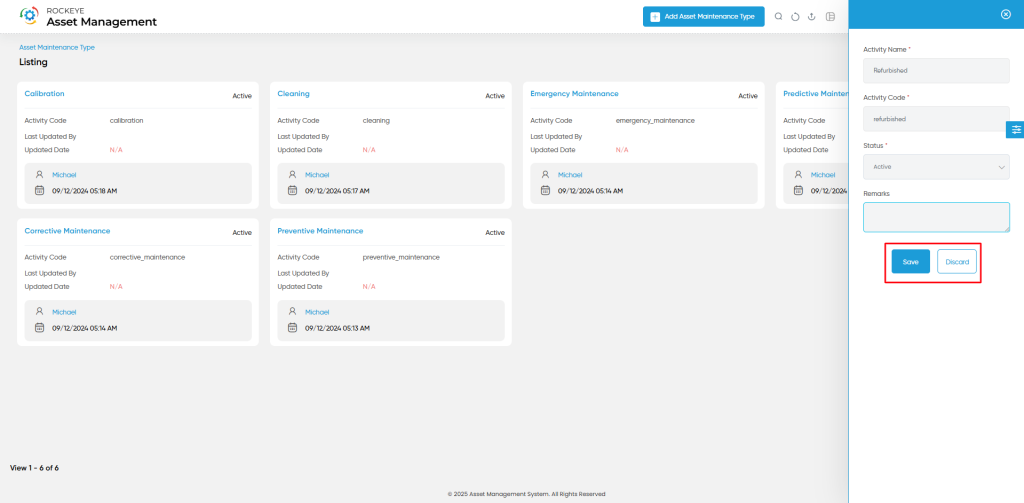Click user icon in Preventive Maintenance card
This screenshot has height=503, width=1024.
click(292, 312)
